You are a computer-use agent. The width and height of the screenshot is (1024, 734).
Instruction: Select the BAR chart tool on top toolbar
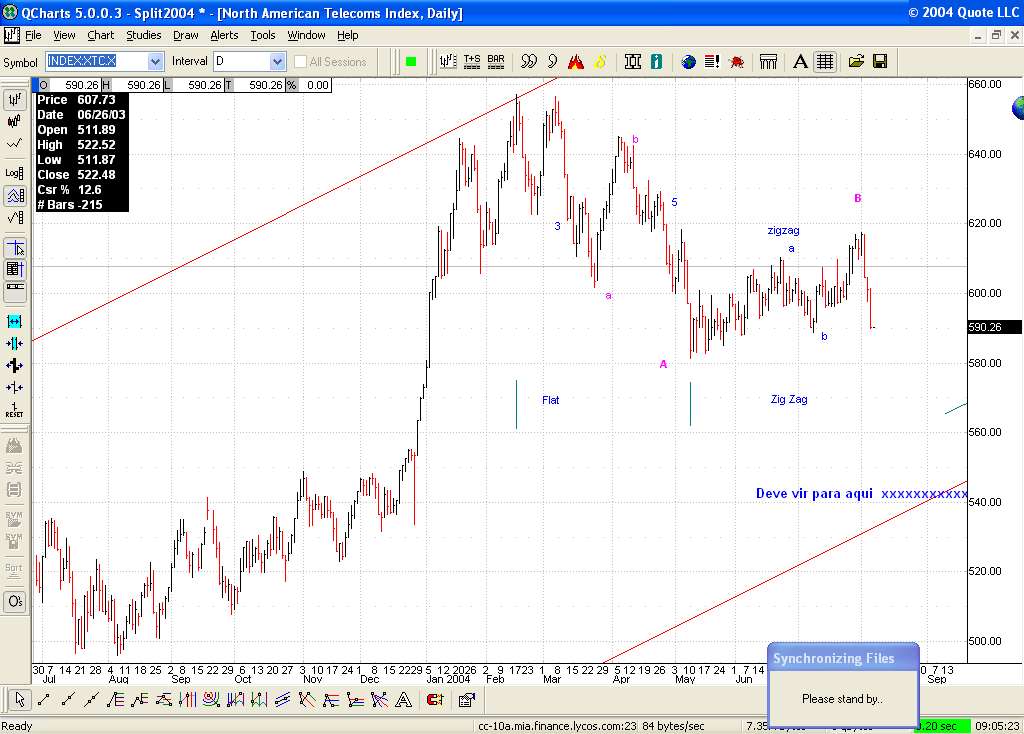coord(495,61)
